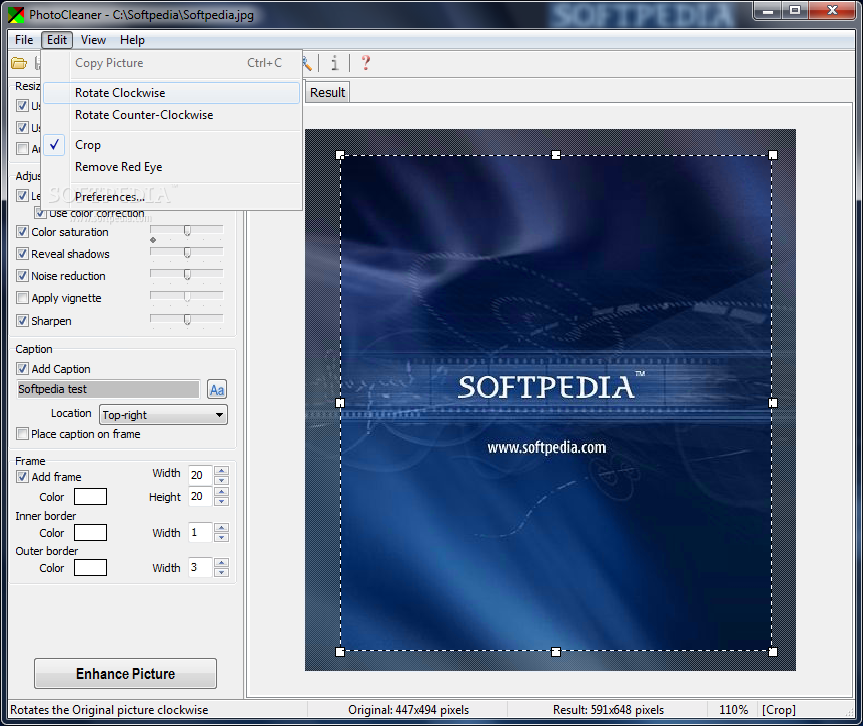Uncheck the Add frame checkbox
Image resolution: width=863 pixels, height=726 pixels.
pos(22,477)
